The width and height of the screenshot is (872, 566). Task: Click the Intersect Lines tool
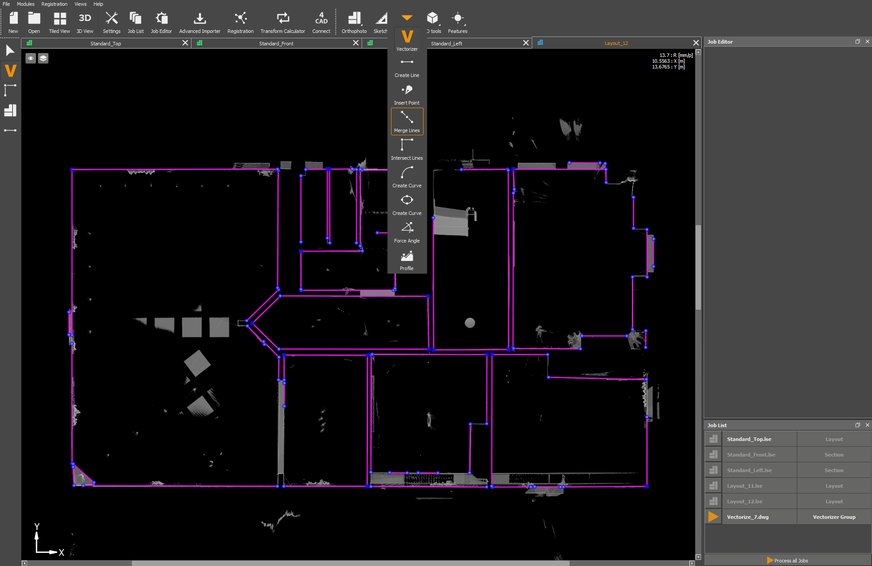tap(407, 148)
